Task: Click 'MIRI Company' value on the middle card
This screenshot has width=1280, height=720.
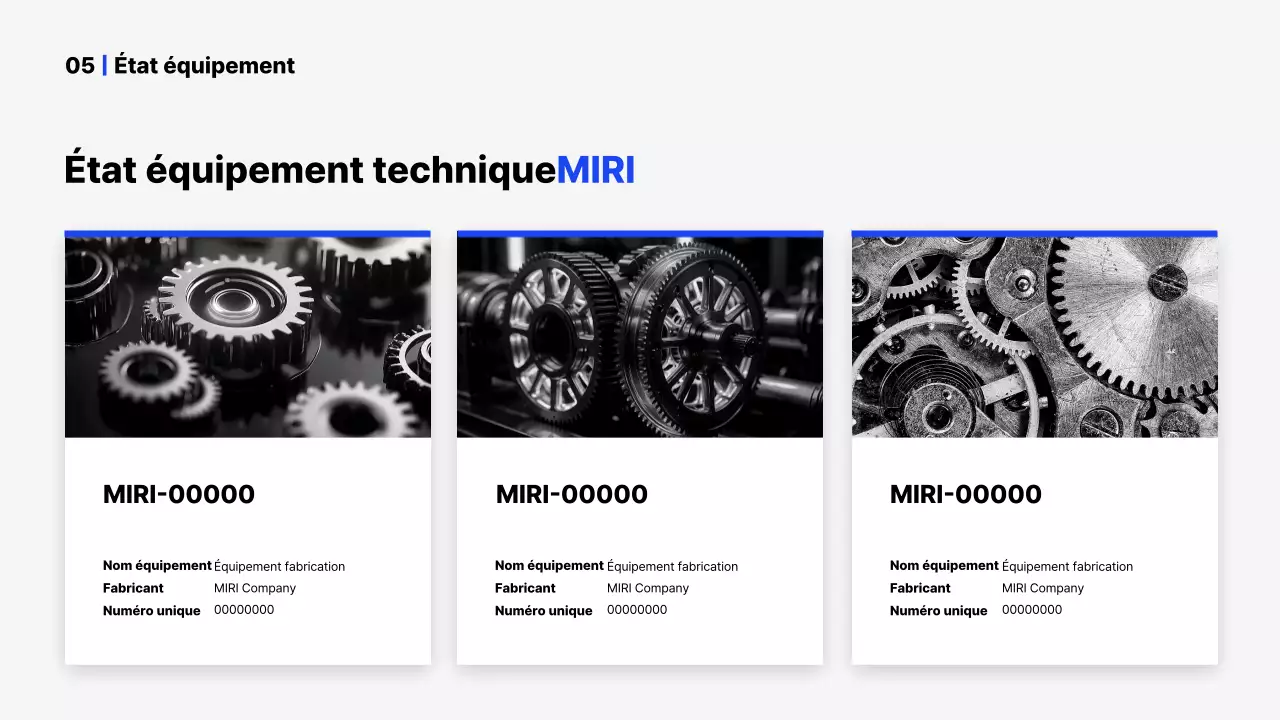Action: tap(647, 588)
